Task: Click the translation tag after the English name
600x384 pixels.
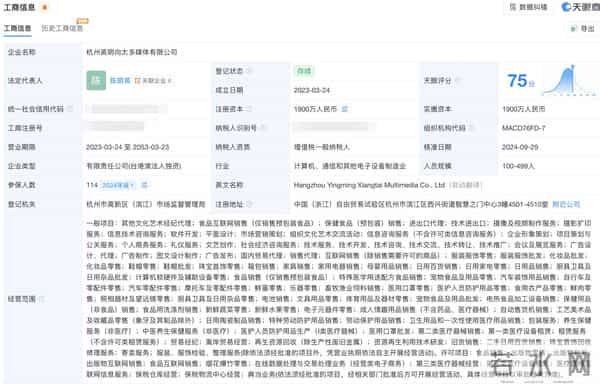Action: coord(466,185)
